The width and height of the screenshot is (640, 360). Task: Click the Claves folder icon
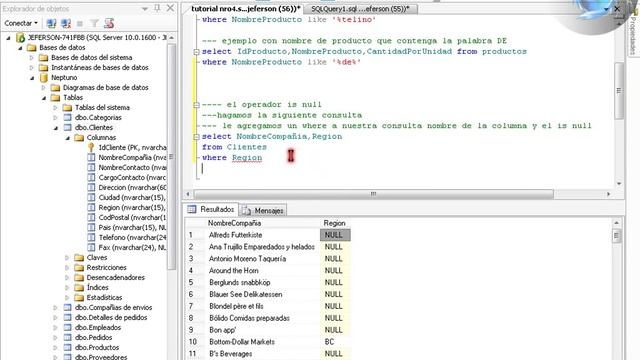click(x=79, y=258)
